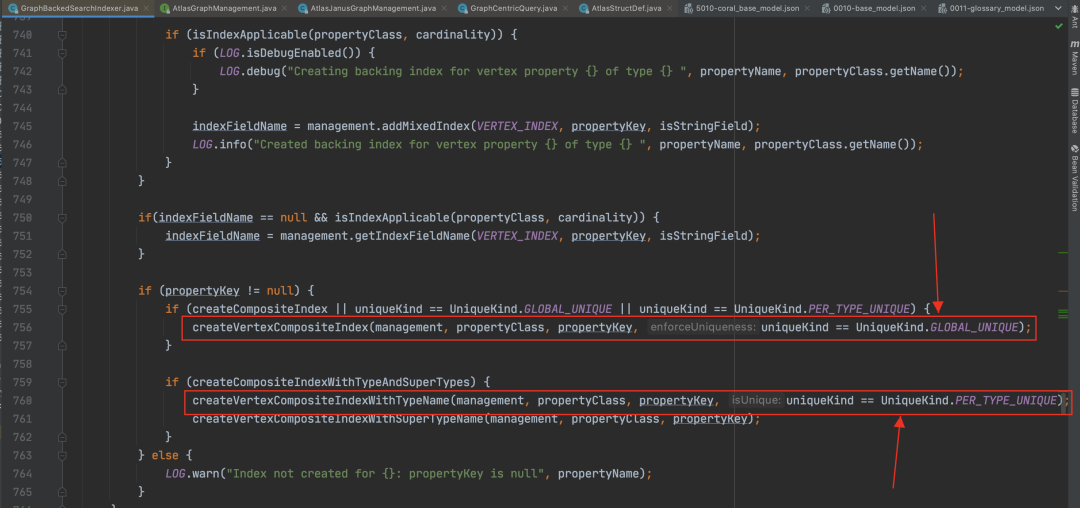The image size is (1080, 508).
Task: Click the isUnique parameter hint
Action: click(756, 400)
